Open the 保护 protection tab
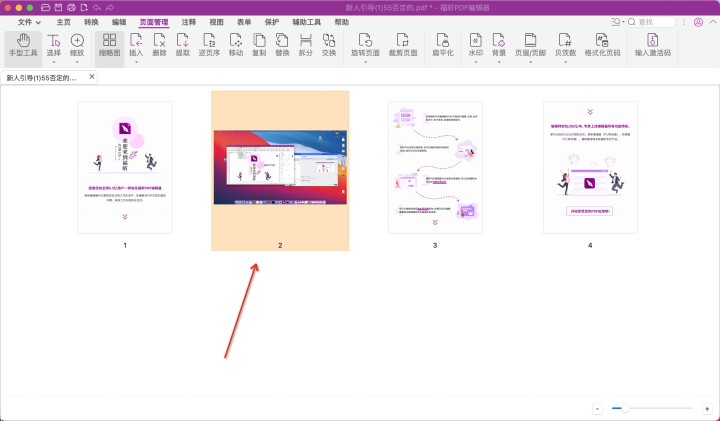 click(x=272, y=21)
